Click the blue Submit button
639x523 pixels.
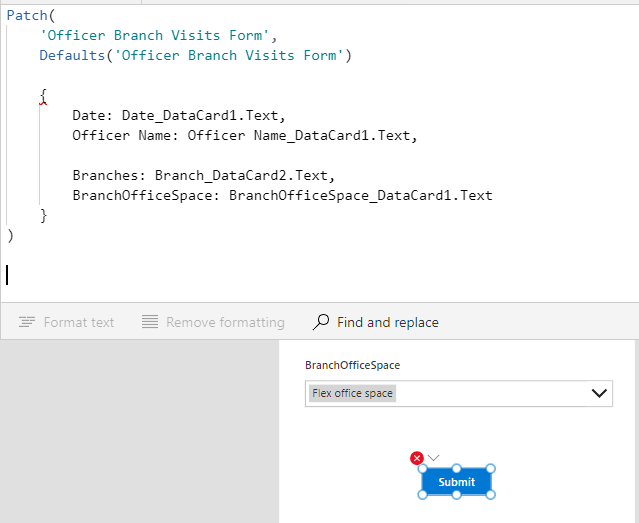456,482
